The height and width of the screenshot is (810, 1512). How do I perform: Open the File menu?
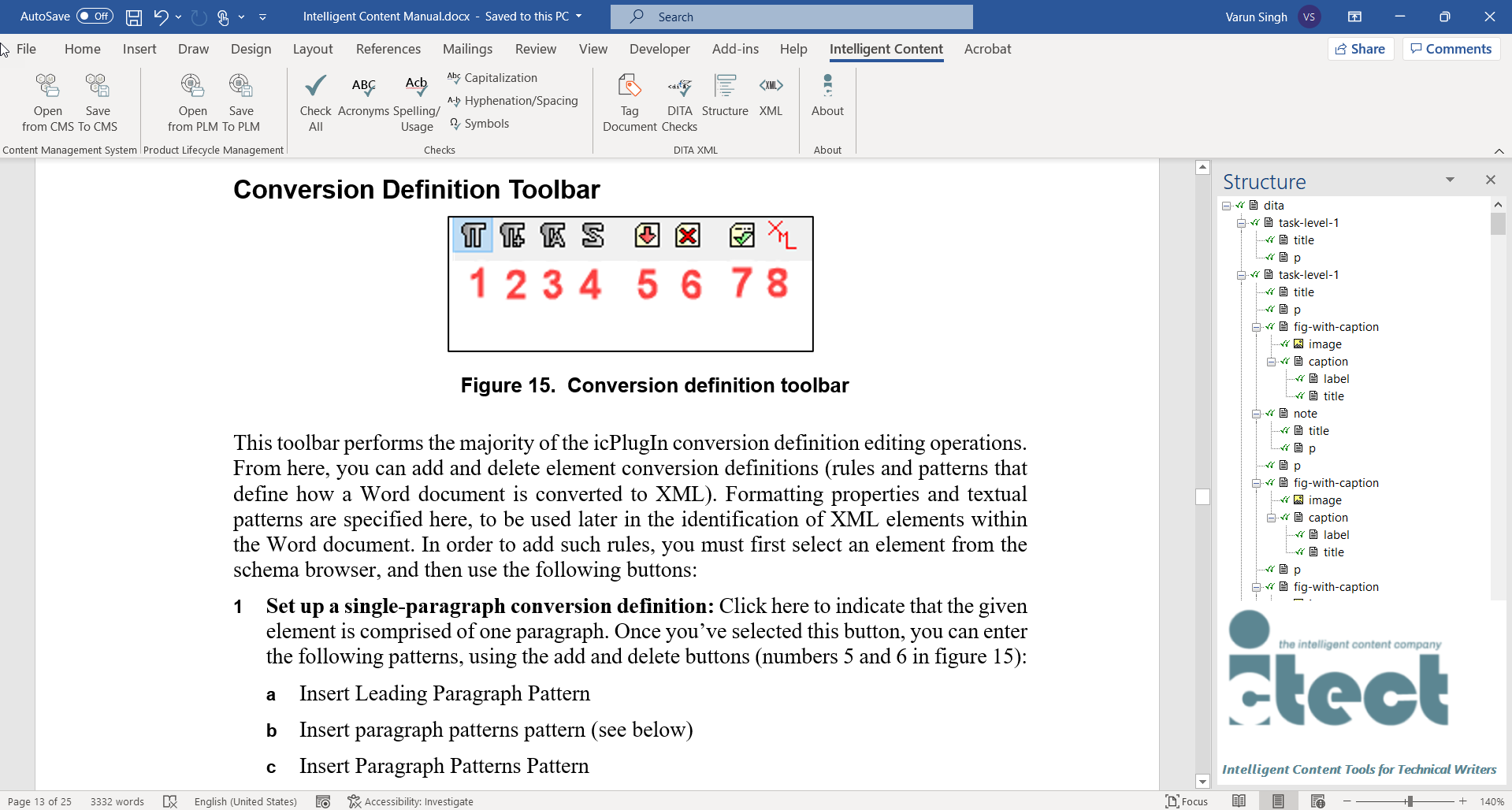click(x=26, y=49)
